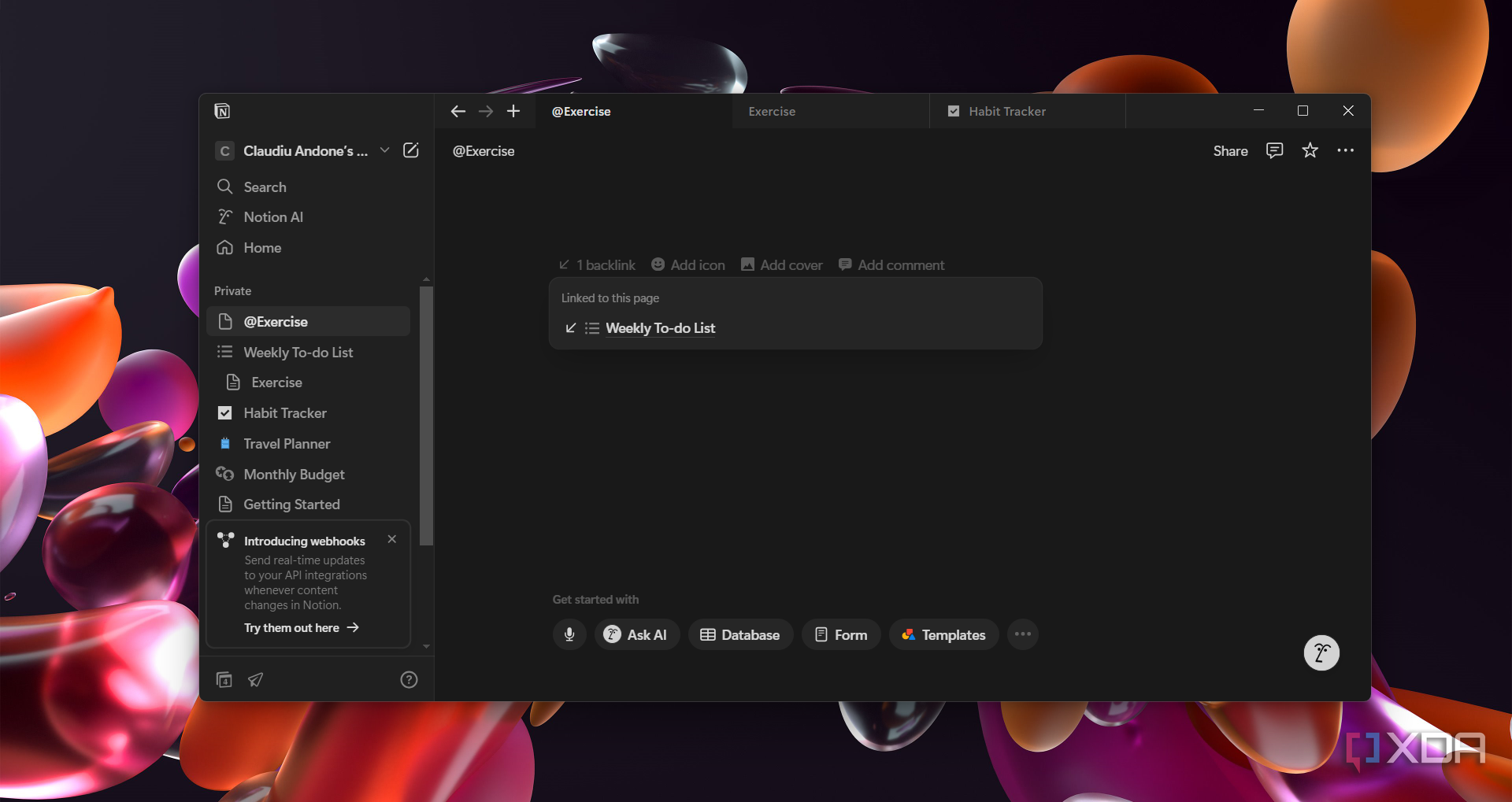Screen dimensions: 1512x802
Task: Click the sidebar scroll down arrow
Action: 426,646
